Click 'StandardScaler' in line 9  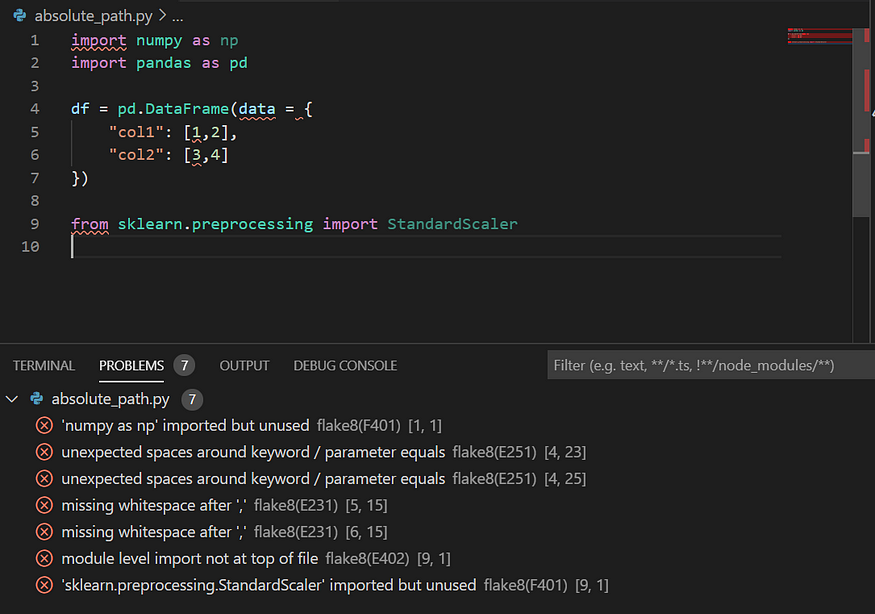[x=453, y=224]
